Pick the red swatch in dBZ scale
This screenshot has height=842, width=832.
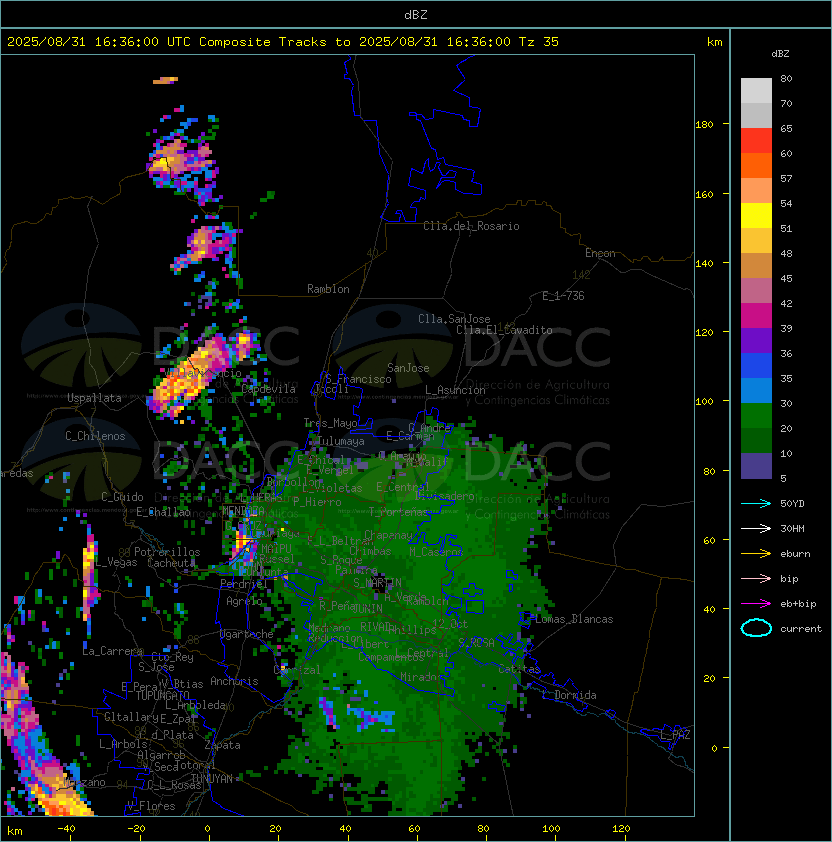pos(756,140)
